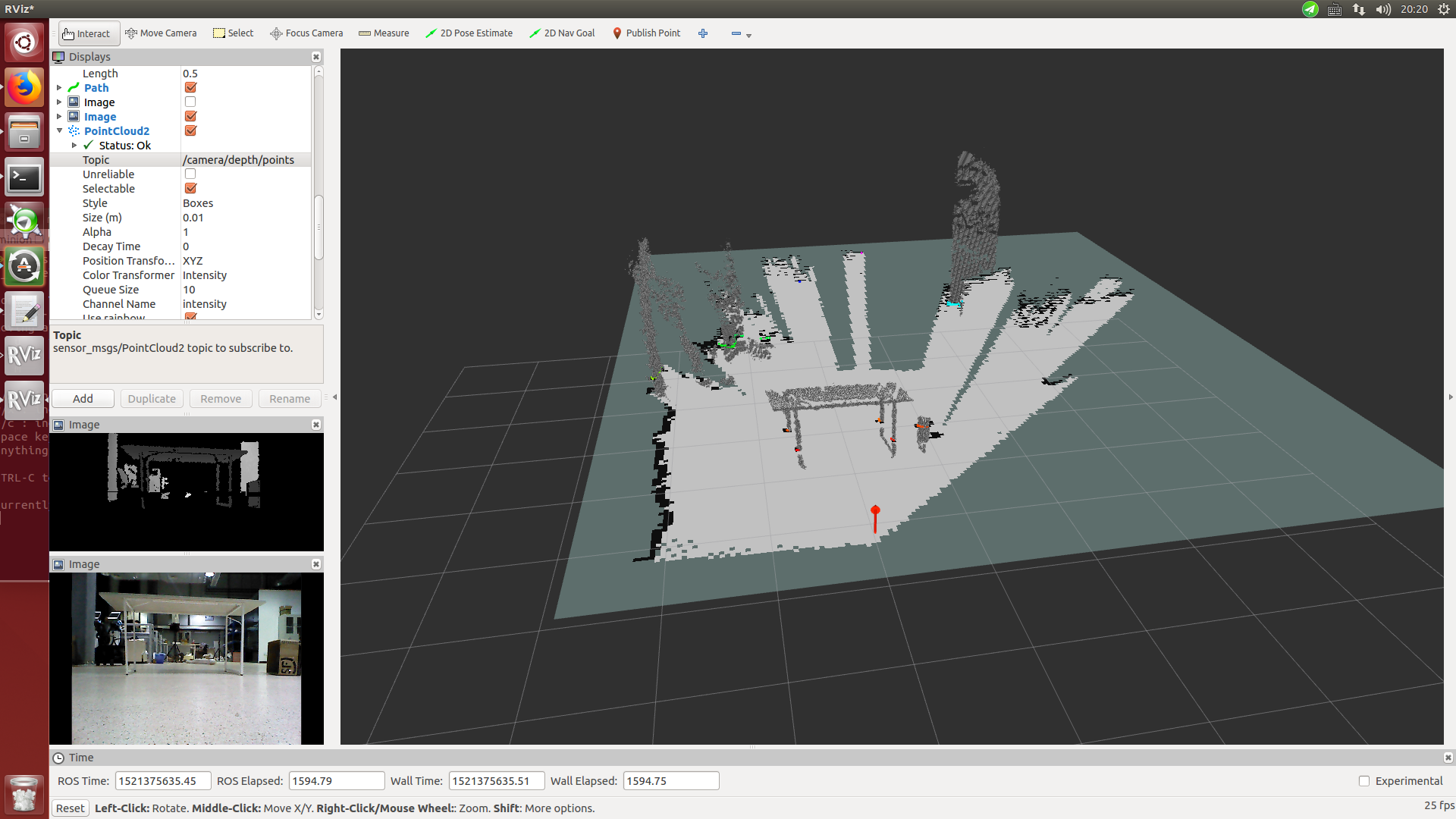1456x819 pixels.
Task: Activate the Publish Point tool
Action: (x=646, y=33)
